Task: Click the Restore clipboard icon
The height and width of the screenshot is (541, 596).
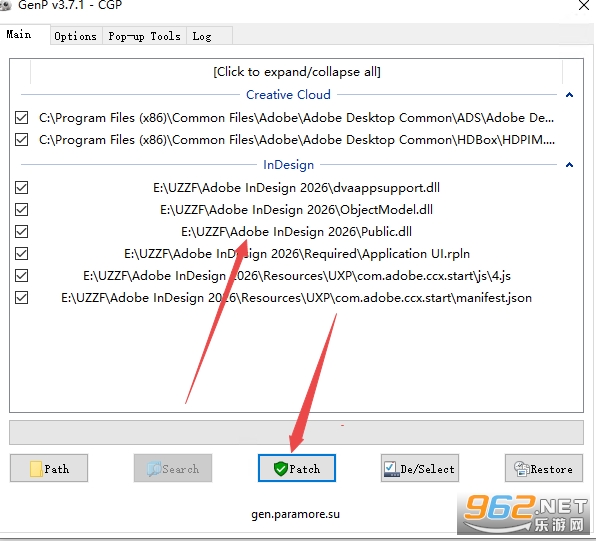Action: tap(522, 469)
